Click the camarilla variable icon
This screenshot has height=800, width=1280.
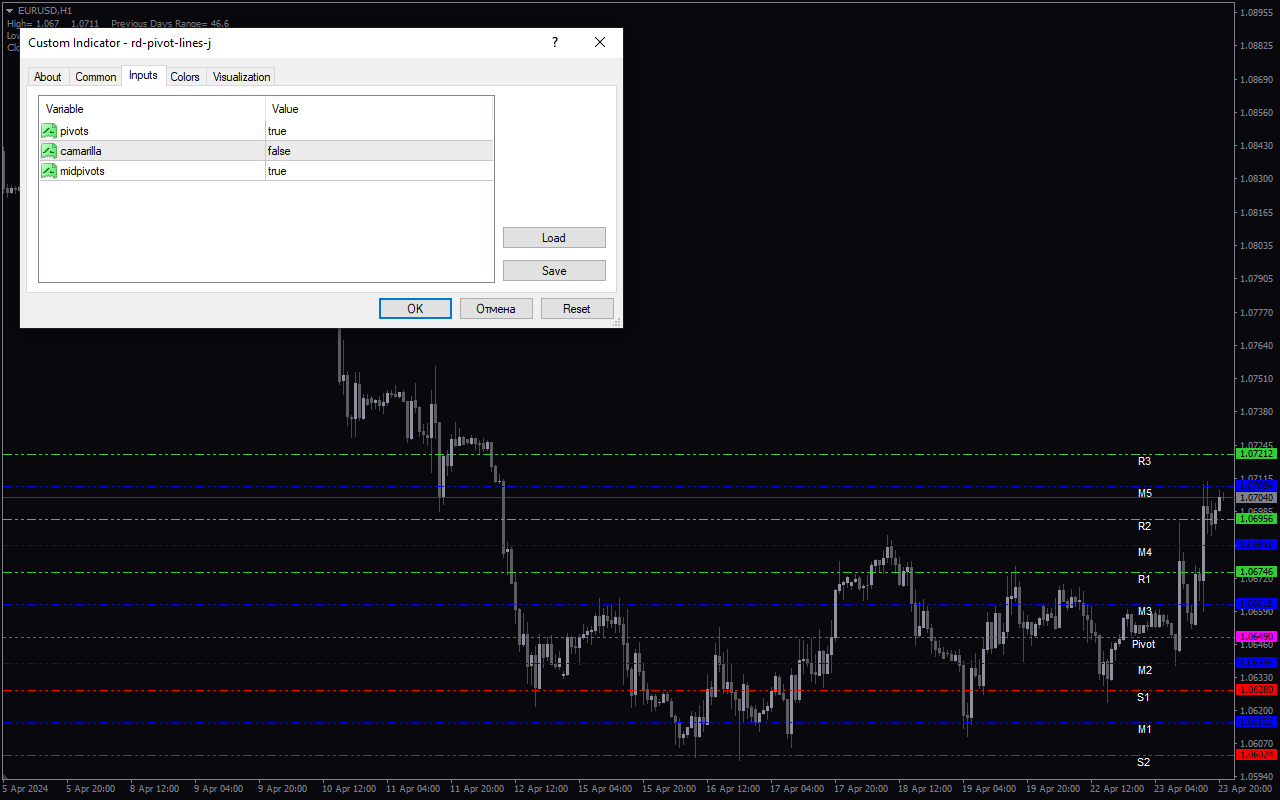click(x=48, y=151)
